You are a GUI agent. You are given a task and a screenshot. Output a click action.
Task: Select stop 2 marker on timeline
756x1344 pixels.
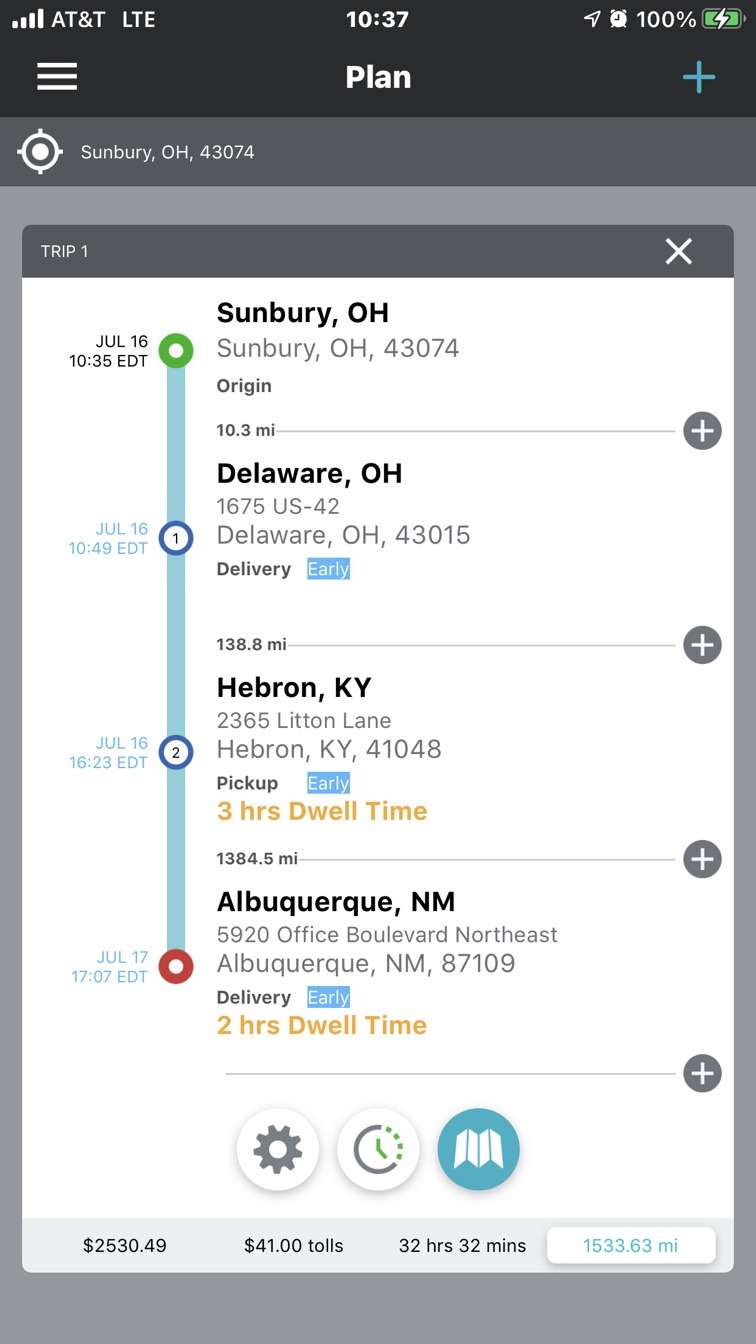point(176,752)
